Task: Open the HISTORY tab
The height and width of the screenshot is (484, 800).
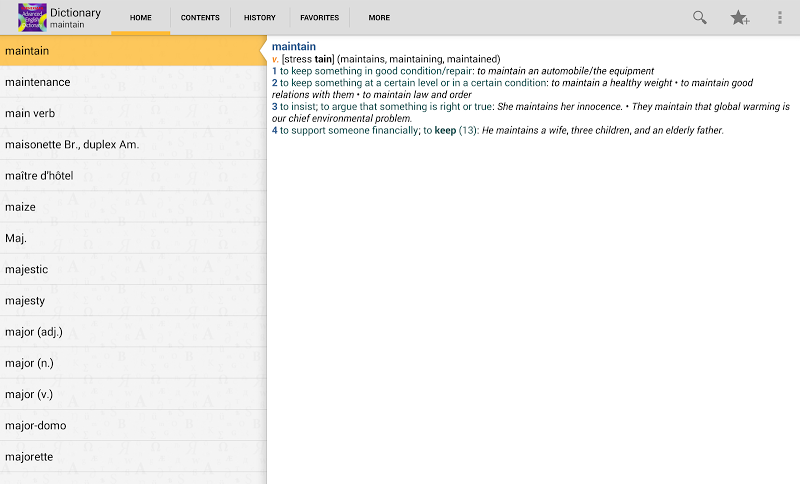Action: 260,17
